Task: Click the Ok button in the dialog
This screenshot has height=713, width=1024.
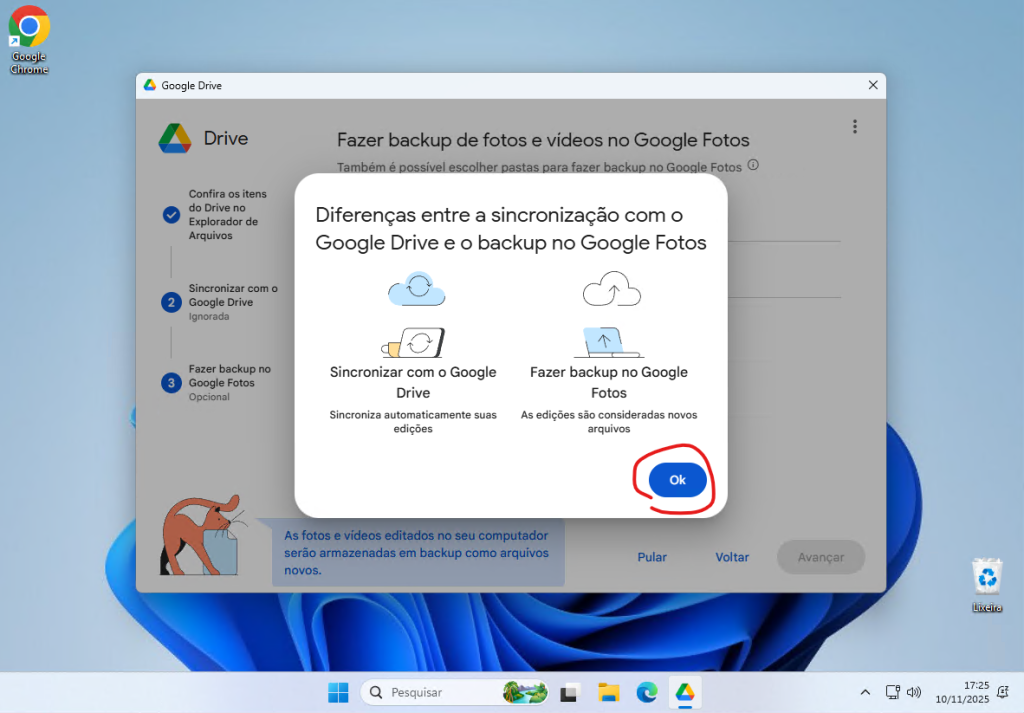Action: [677, 481]
